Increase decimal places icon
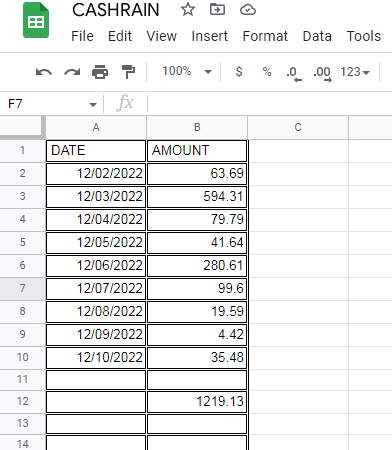 [x=322, y=73]
